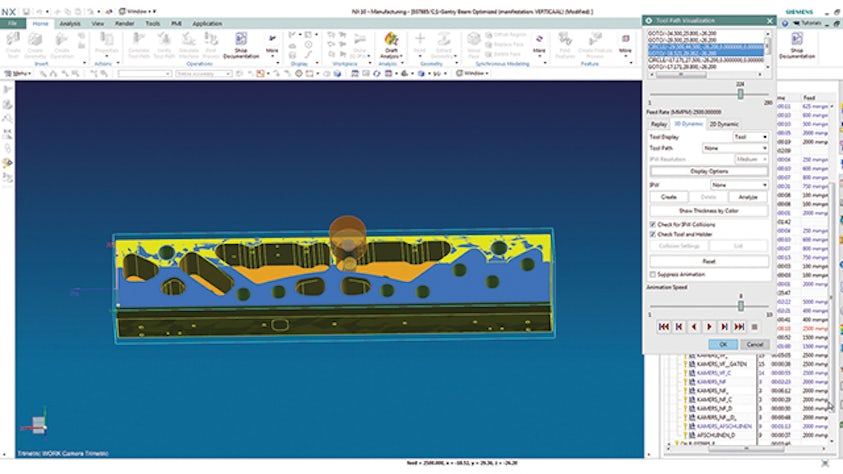
Task: Click the top icon in left resource bar
Action: (x=8, y=89)
